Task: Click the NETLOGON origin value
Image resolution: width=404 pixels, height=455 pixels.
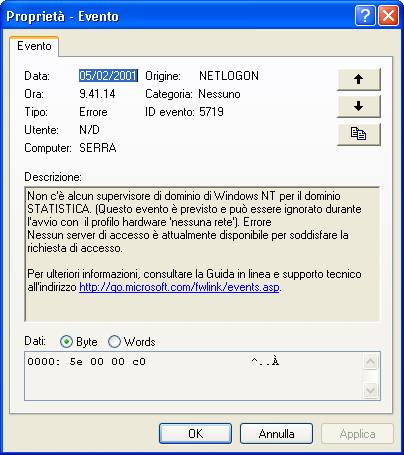Action: tap(229, 76)
